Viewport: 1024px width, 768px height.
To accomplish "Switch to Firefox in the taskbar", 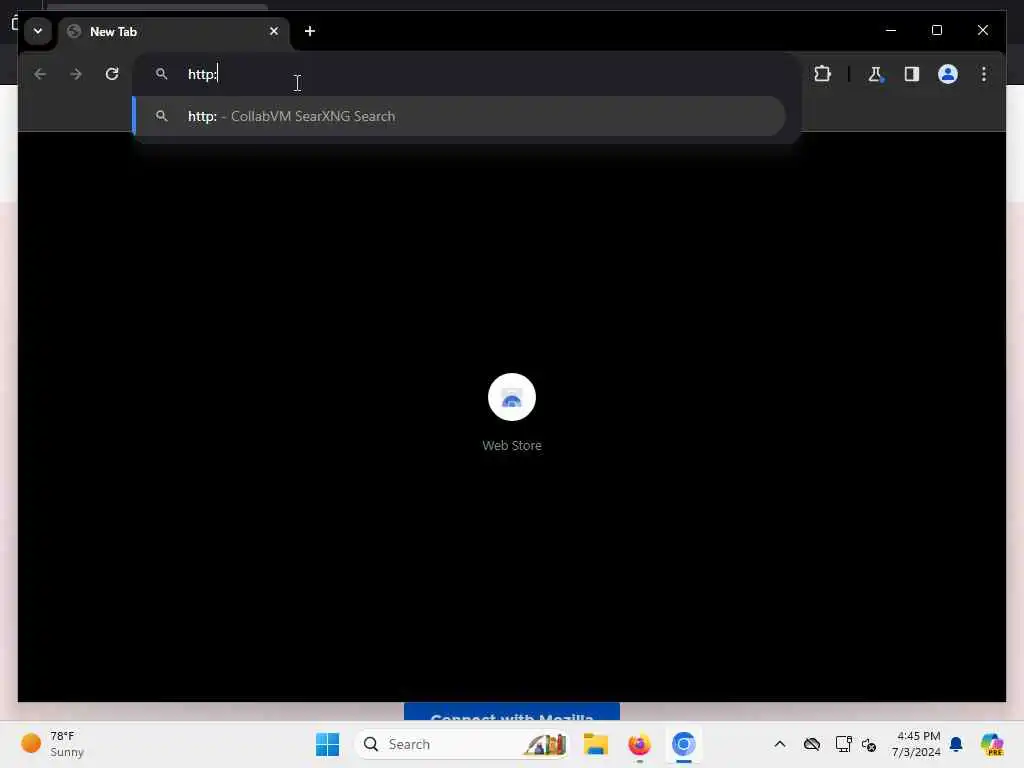I will coord(639,744).
